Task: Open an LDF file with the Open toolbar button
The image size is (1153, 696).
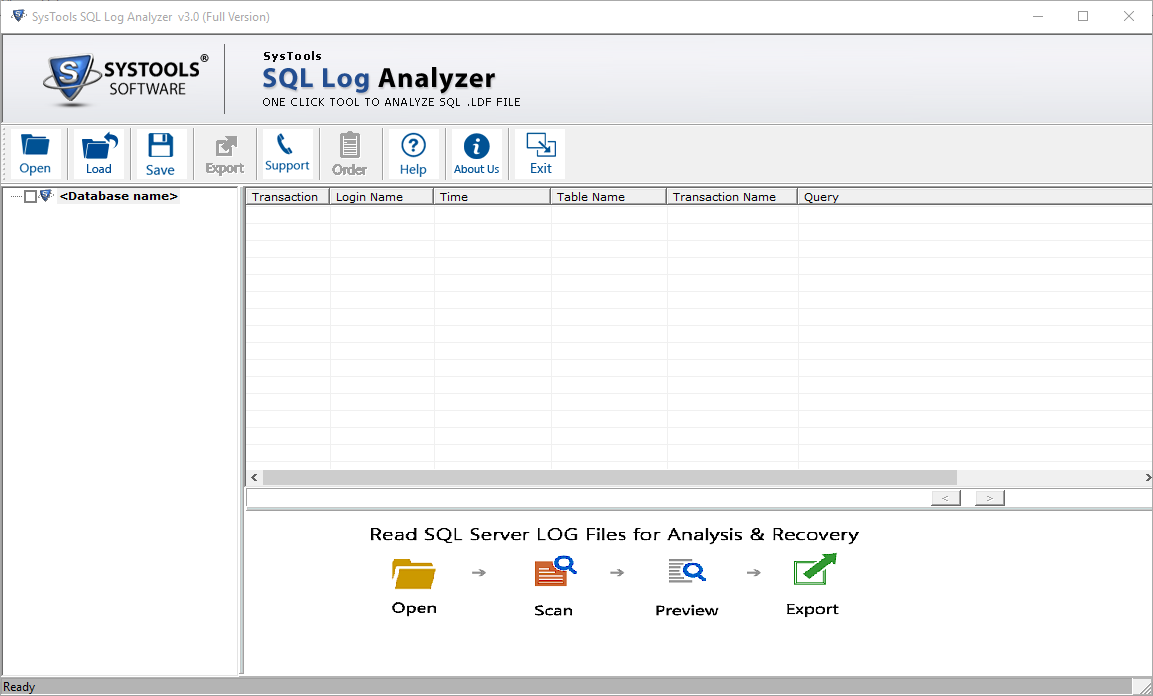Action: click(x=35, y=154)
